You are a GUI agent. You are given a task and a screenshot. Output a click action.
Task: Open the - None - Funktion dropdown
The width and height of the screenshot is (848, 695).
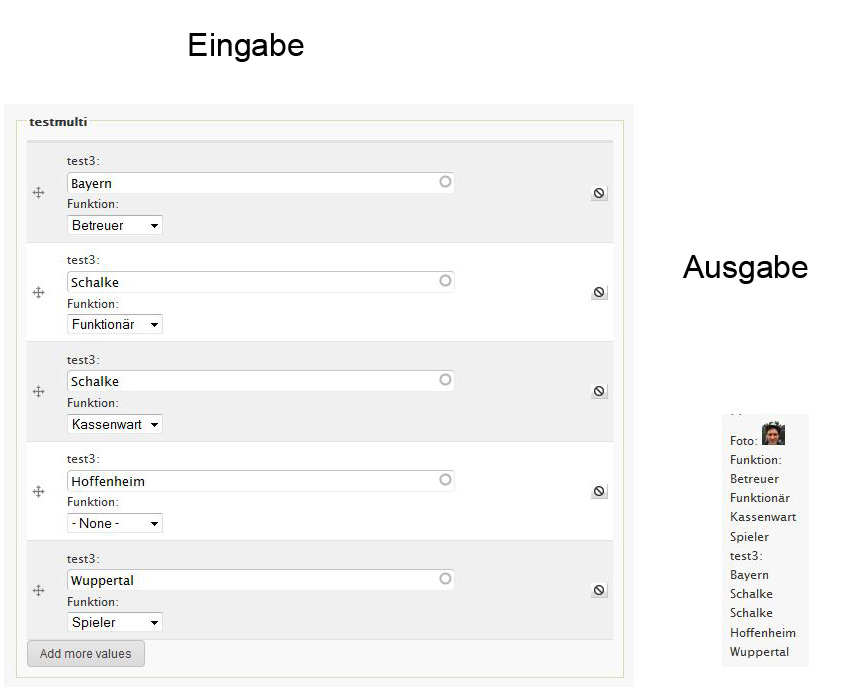click(x=115, y=523)
